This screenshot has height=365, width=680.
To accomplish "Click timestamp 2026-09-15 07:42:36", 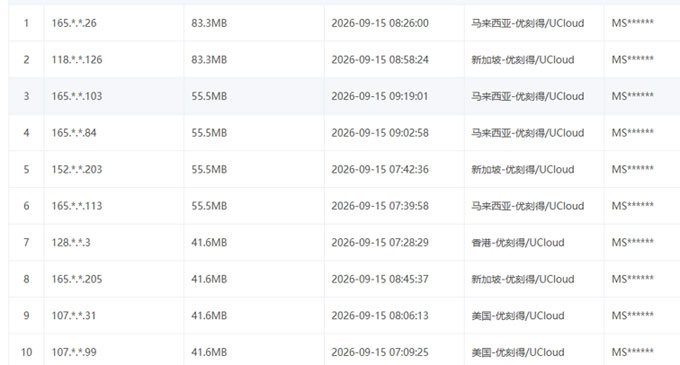I will (380, 169).
